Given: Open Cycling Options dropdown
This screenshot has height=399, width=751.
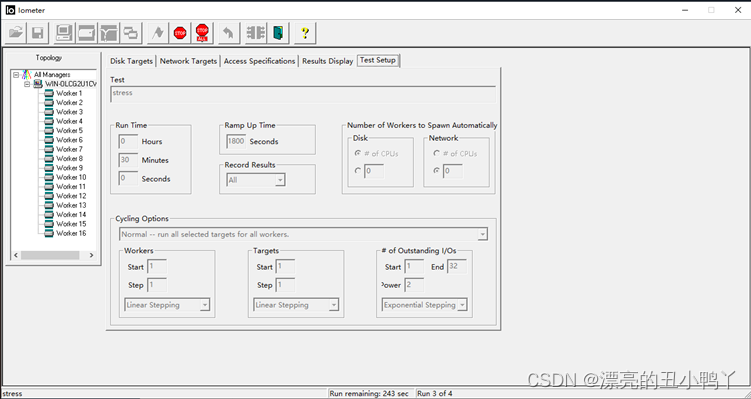Looking at the screenshot, I should (482, 234).
